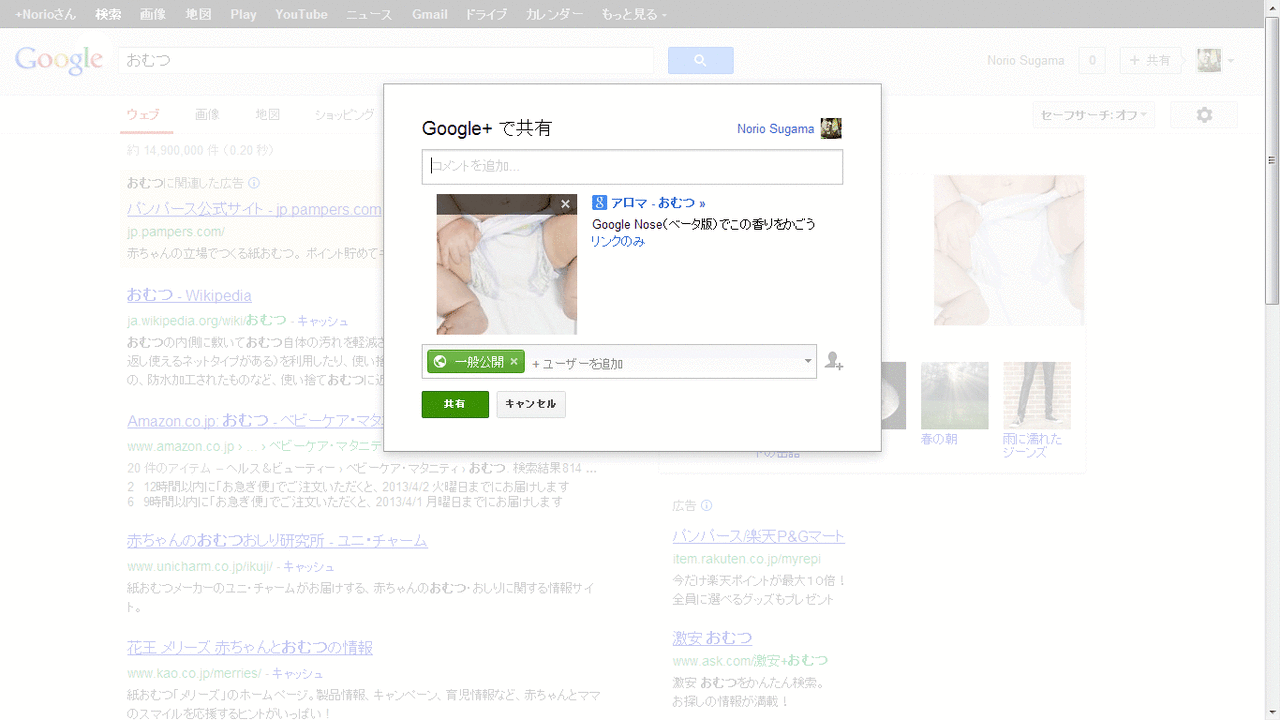Remove image preview with X overlay
Viewport: 1280px width, 720px height.
(565, 204)
